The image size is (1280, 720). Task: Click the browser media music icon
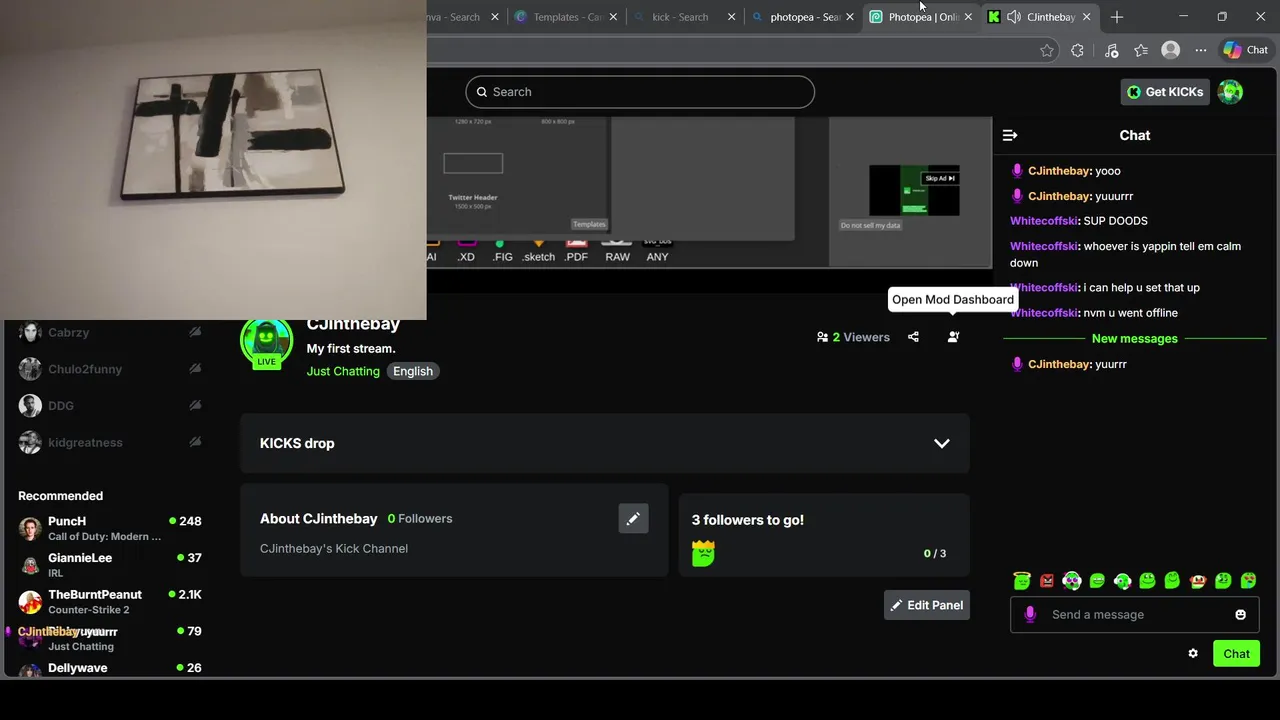1111,50
